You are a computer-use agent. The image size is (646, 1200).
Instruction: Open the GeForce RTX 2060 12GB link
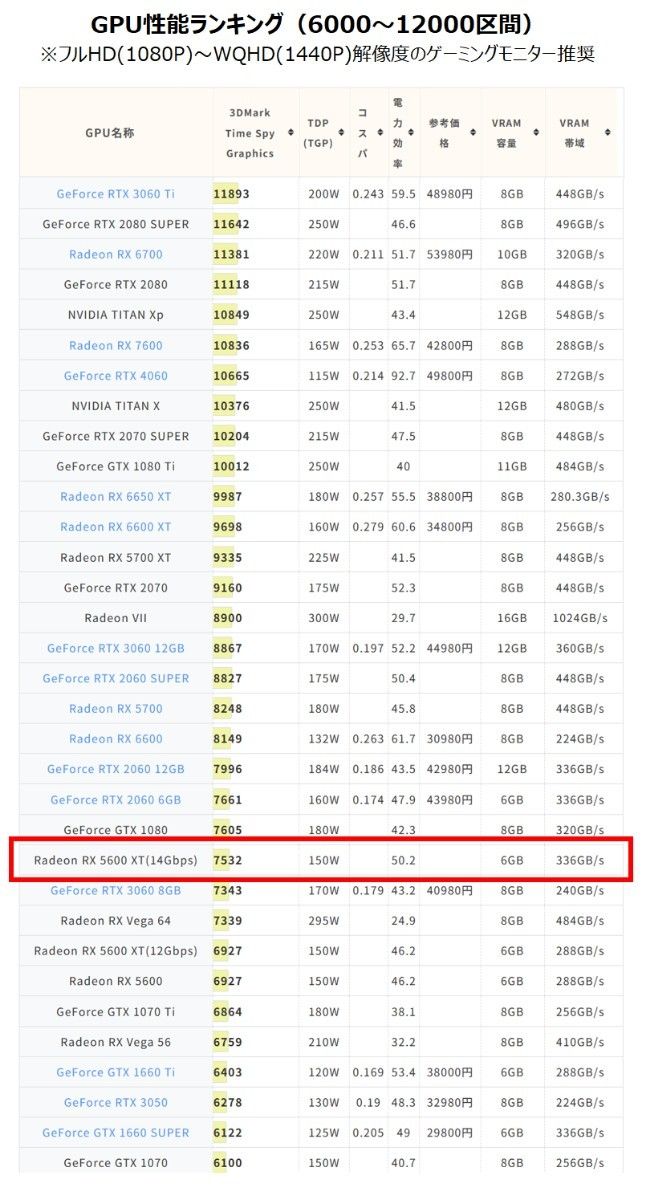point(116,769)
